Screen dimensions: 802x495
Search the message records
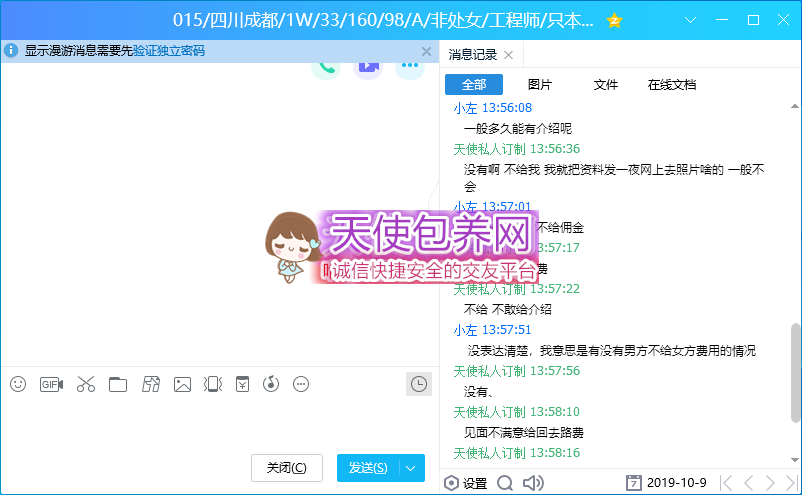coord(505,483)
